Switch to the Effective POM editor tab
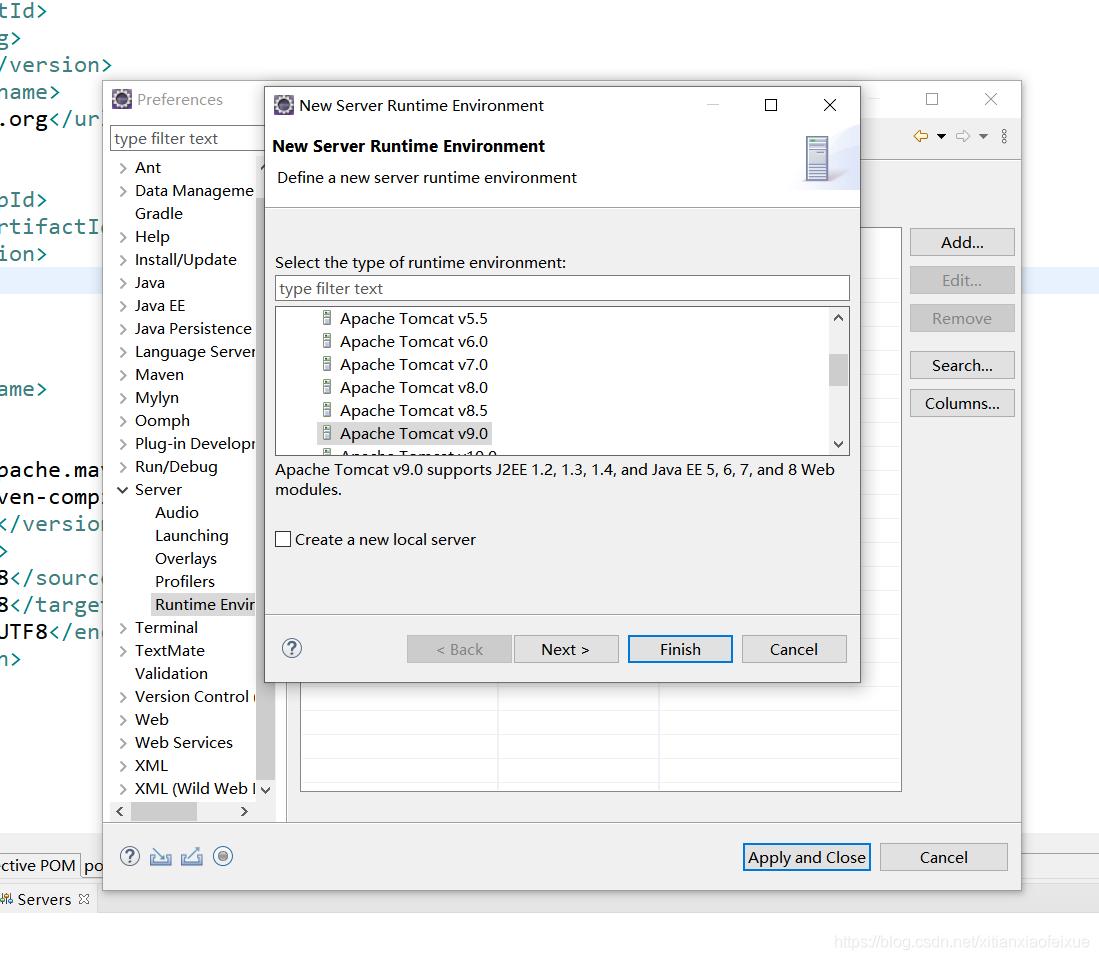 pyautogui.click(x=39, y=865)
